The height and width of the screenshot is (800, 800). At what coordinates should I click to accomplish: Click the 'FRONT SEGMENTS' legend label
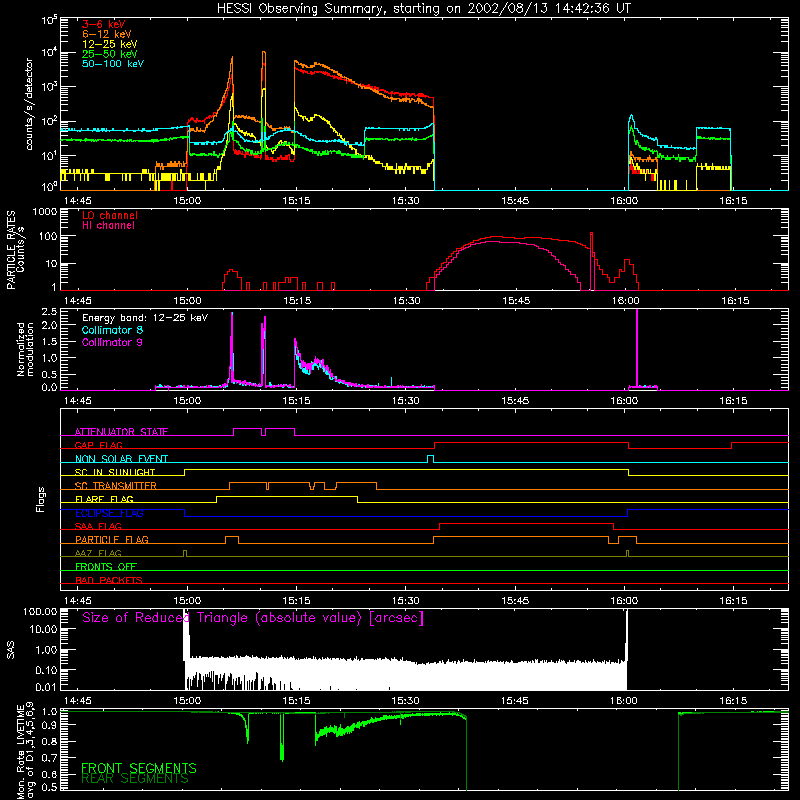tap(139, 768)
